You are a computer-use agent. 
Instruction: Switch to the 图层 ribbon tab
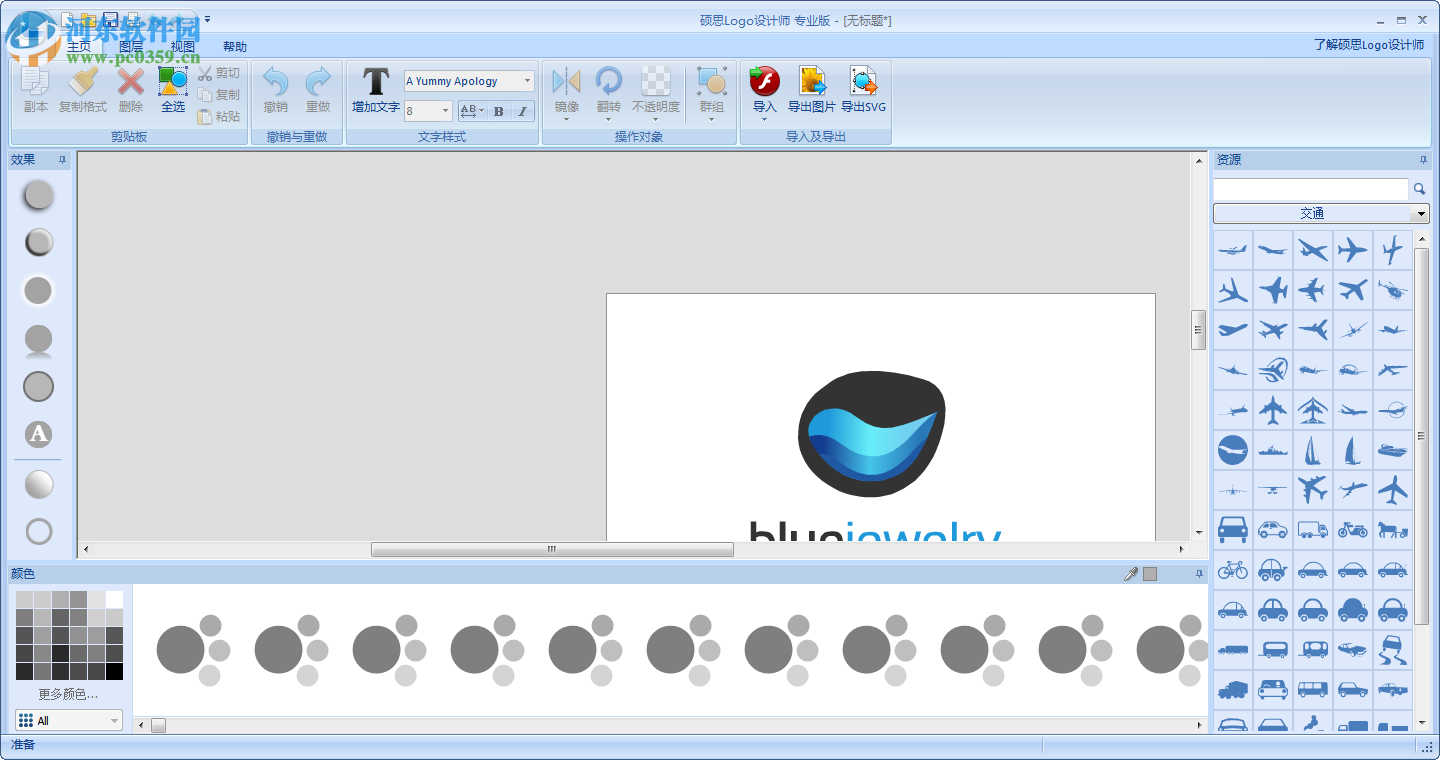pyautogui.click(x=131, y=45)
